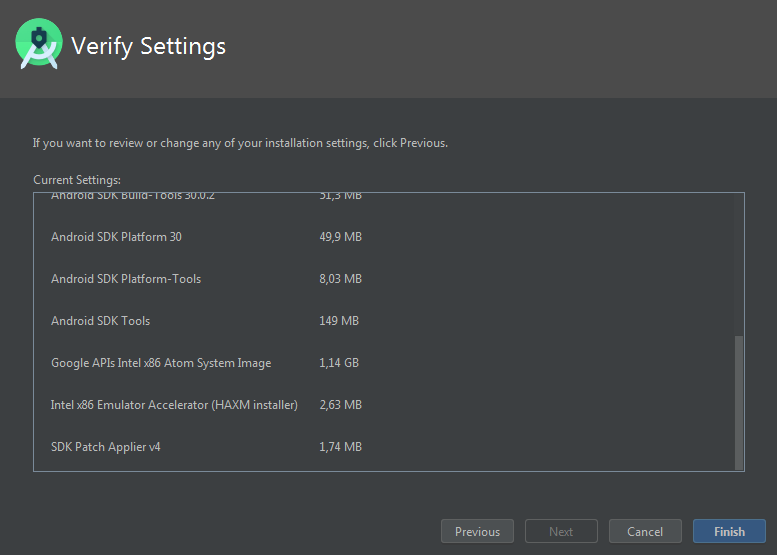Click the 'Current Settings:' label
This screenshot has width=777, height=555.
77,180
